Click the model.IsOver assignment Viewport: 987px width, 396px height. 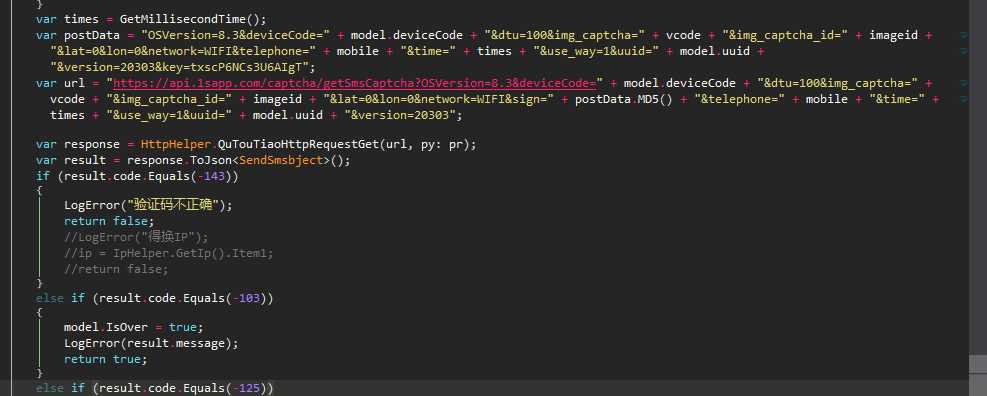[x=134, y=327]
